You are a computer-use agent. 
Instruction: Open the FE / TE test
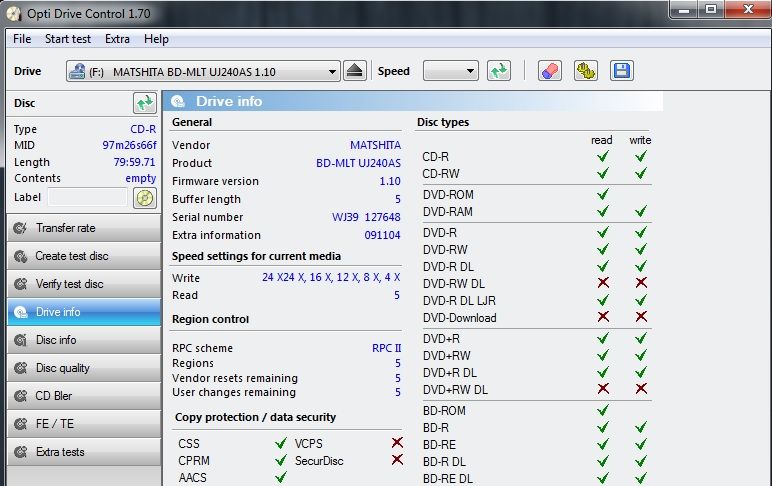(x=84, y=424)
